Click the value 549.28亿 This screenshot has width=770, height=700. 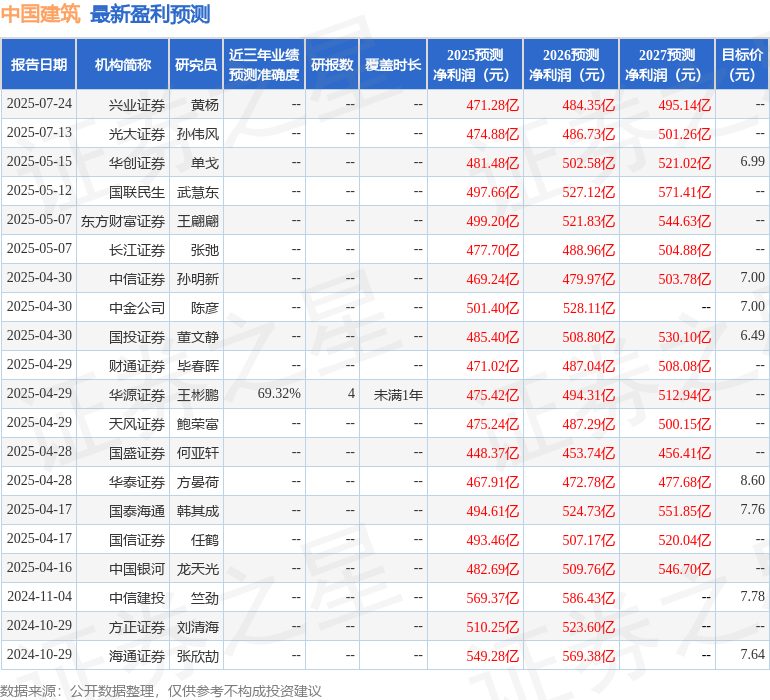pos(493,656)
